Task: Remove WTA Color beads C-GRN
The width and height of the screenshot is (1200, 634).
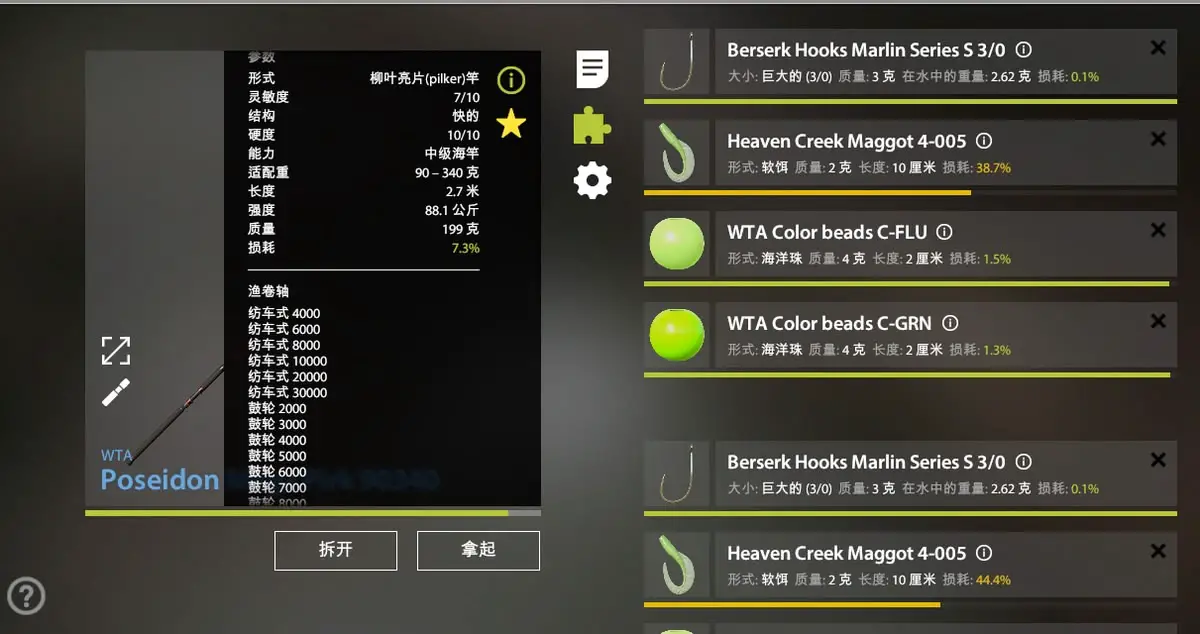Action: pos(1158,321)
